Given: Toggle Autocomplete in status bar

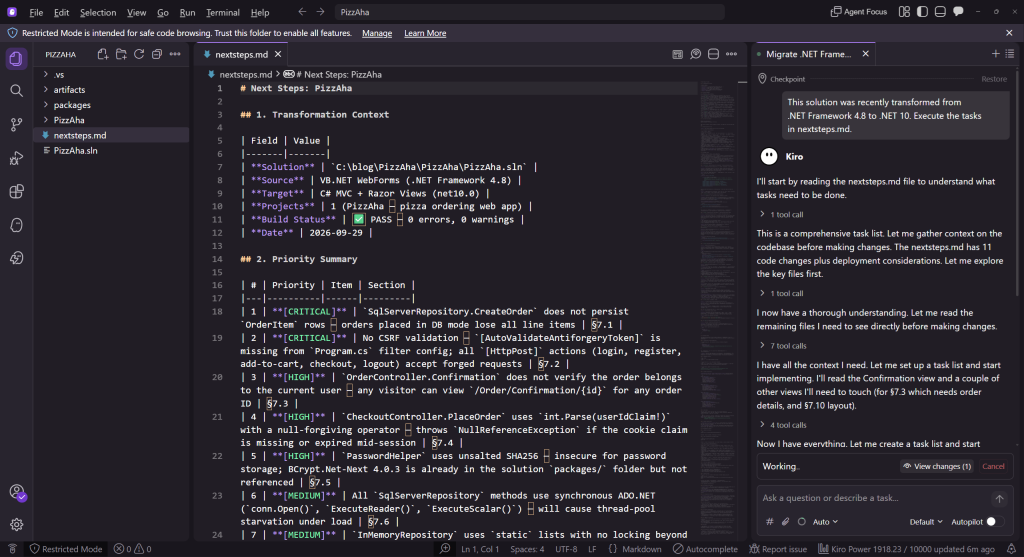Looking at the screenshot, I should (x=705, y=549).
